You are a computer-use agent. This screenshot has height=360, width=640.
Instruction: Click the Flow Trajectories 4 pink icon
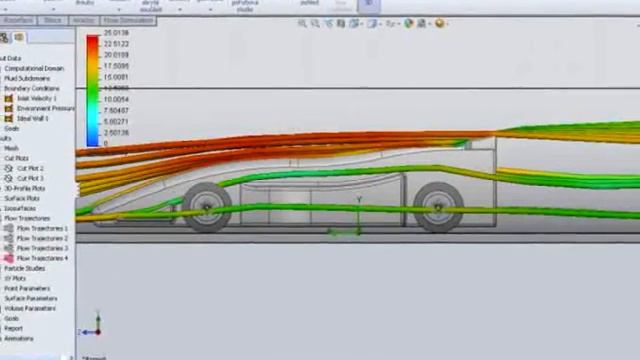tap(9, 258)
